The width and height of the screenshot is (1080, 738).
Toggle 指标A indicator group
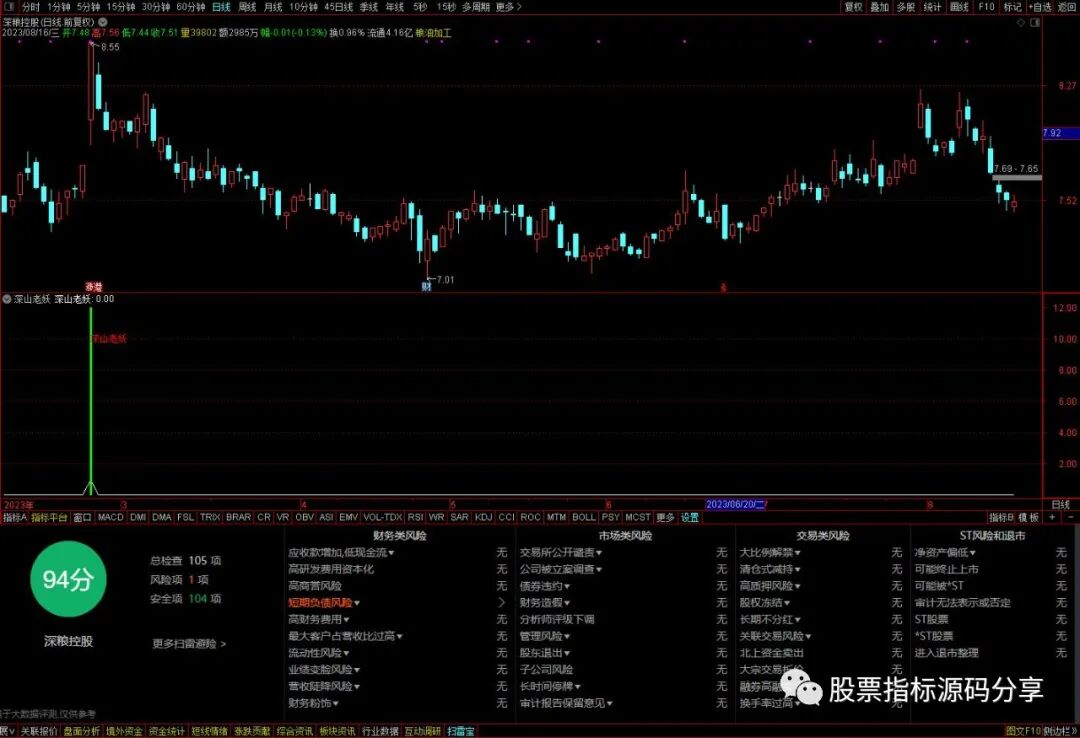click(15, 517)
